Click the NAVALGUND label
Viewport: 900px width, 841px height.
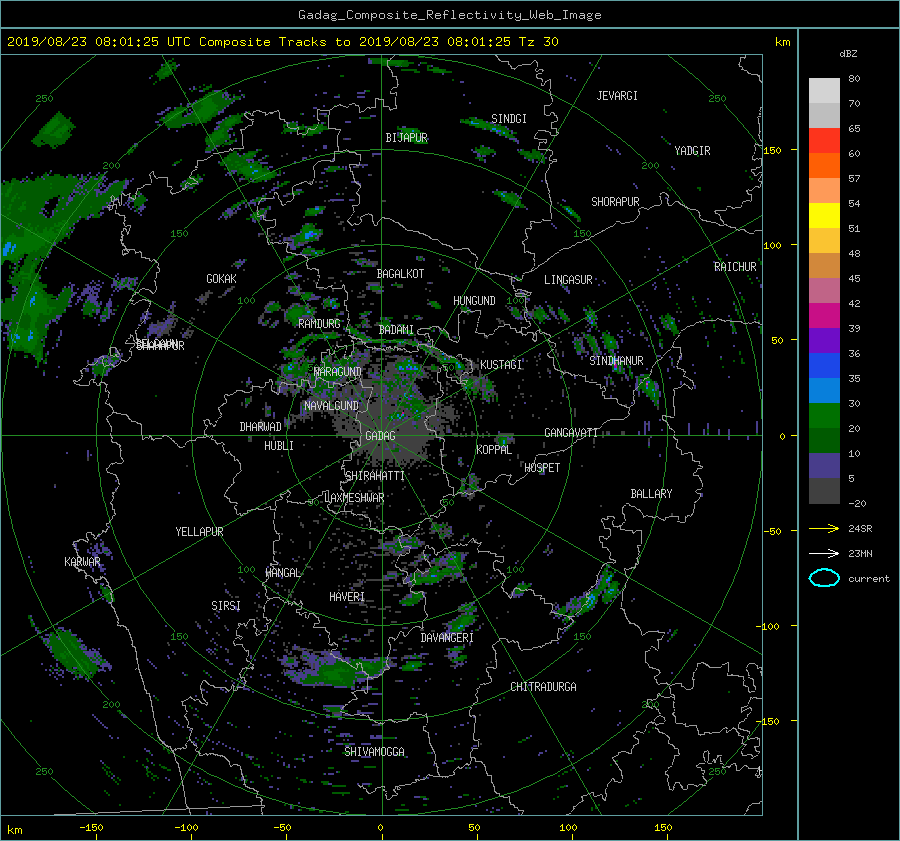coord(331,406)
